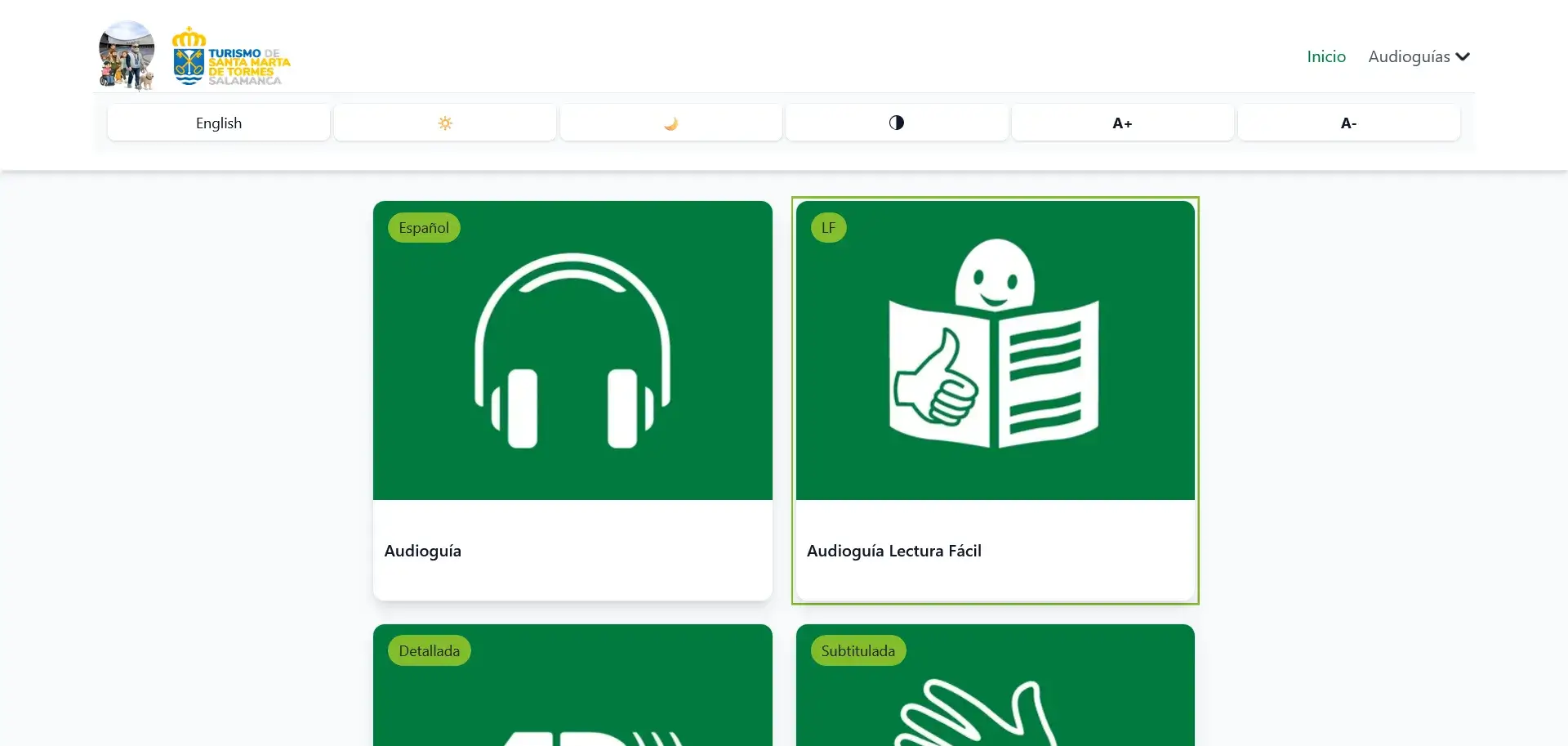Click the Detallada badge
Viewport: 1568px width, 746px height.
tap(429, 651)
